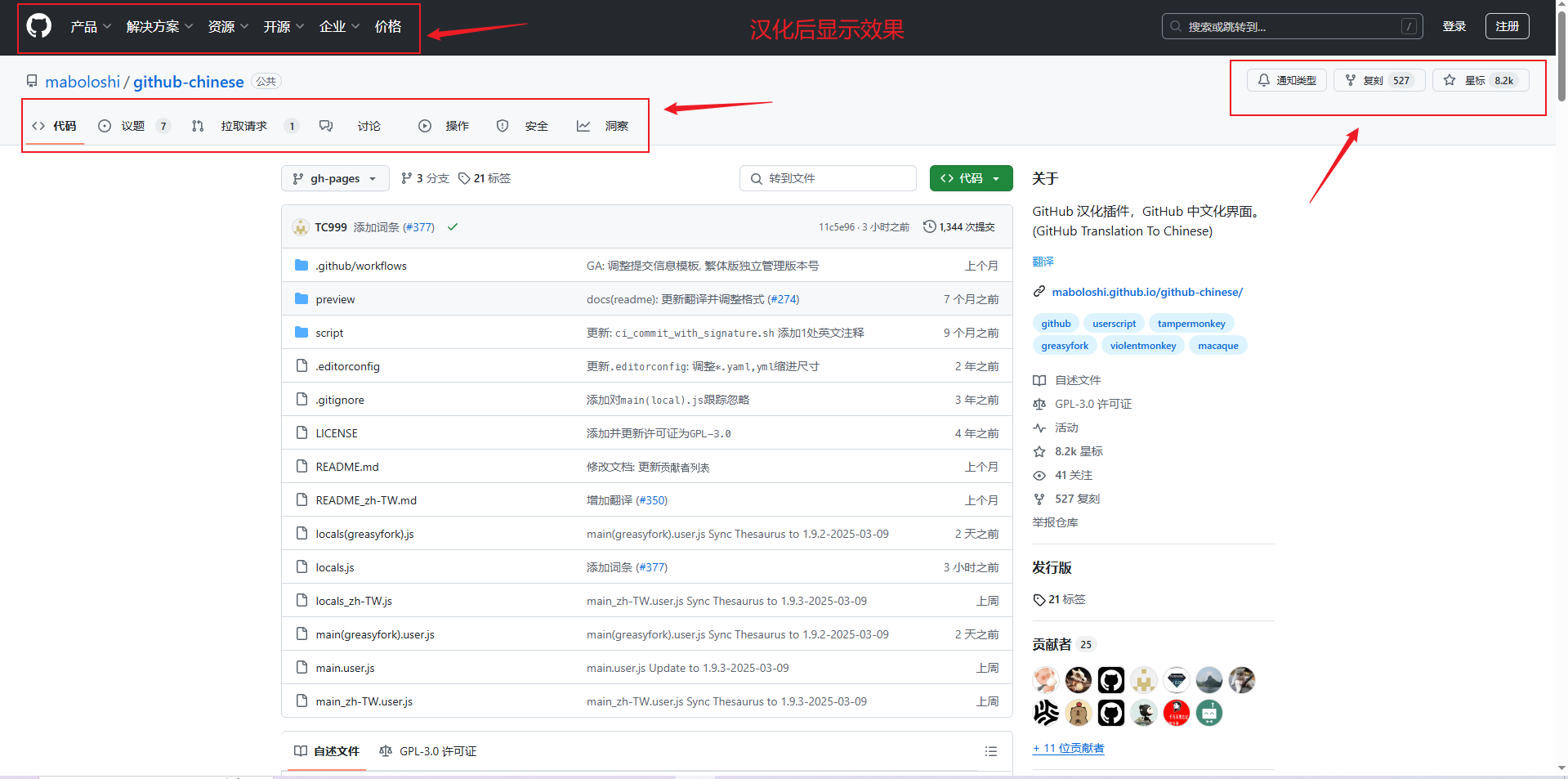Viewport: 1568px width, 779px height.
Task: Open the .editorconfig file
Action: coord(348,366)
